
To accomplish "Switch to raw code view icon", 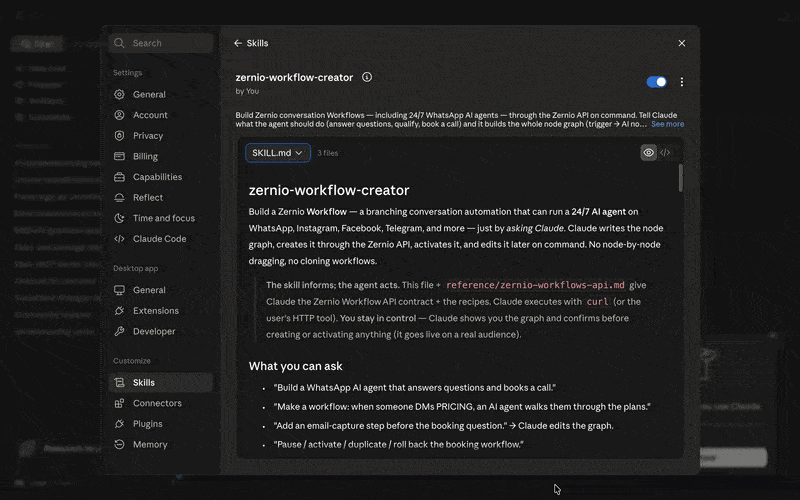I will 665,153.
